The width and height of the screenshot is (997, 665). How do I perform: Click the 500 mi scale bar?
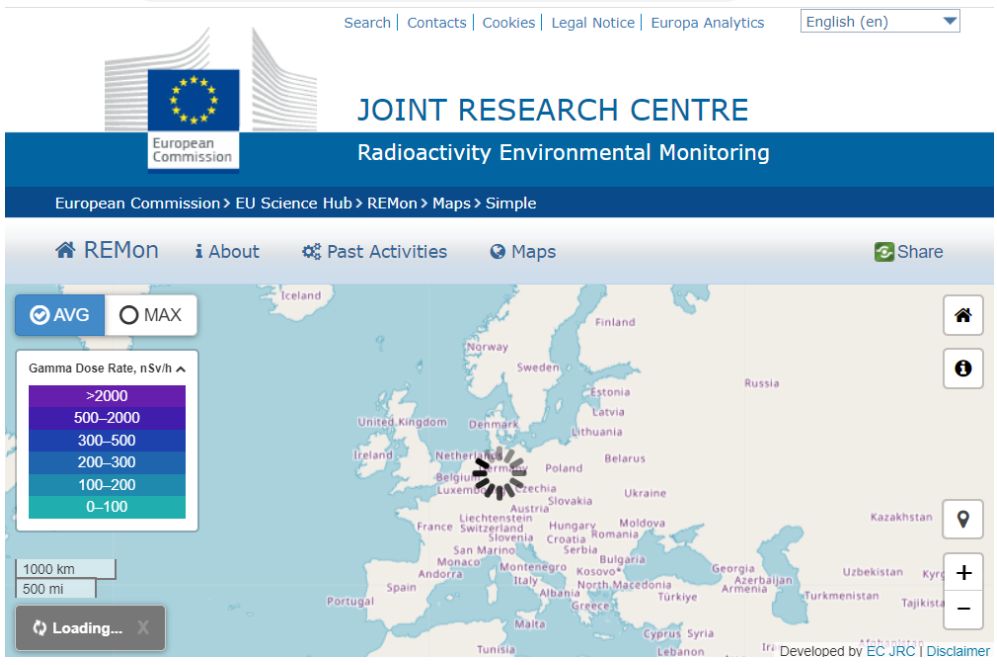point(56,589)
